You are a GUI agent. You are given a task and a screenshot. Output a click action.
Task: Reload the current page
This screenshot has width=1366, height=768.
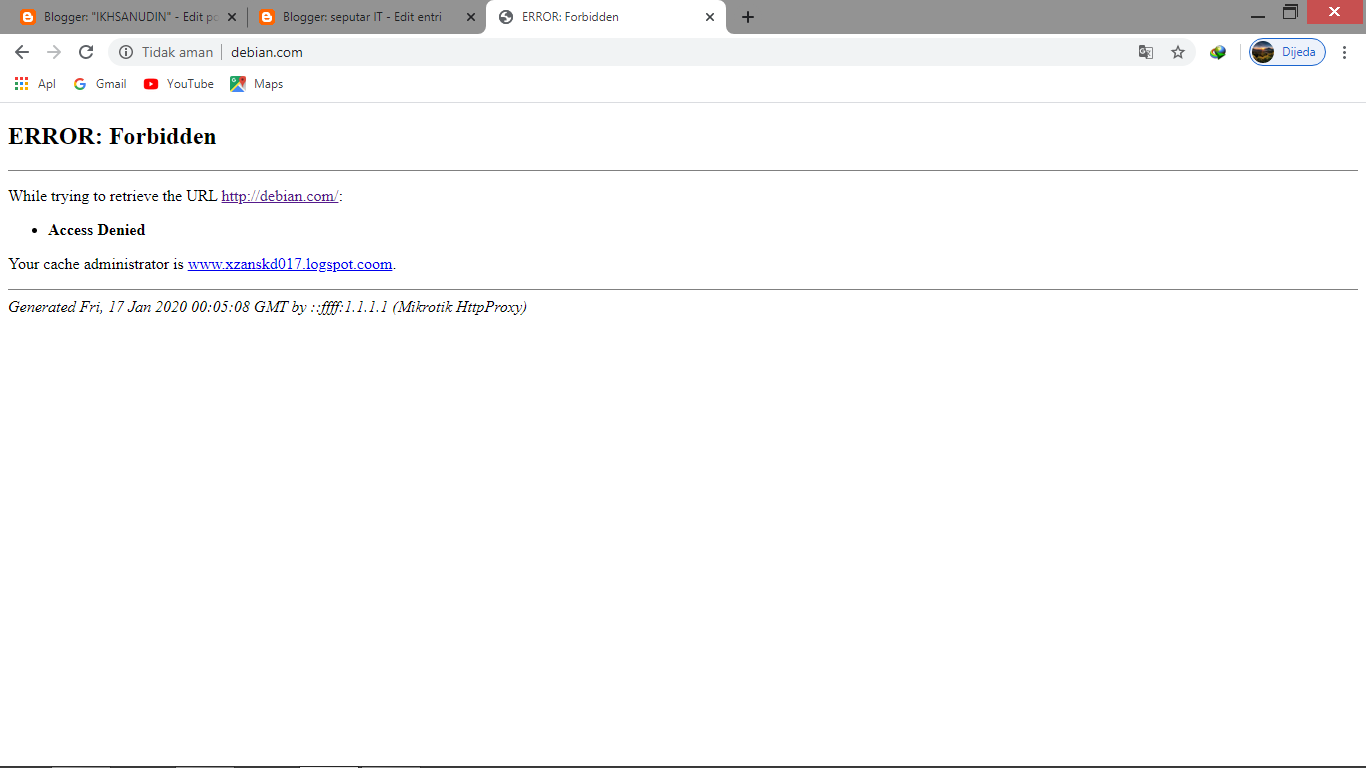coord(86,52)
